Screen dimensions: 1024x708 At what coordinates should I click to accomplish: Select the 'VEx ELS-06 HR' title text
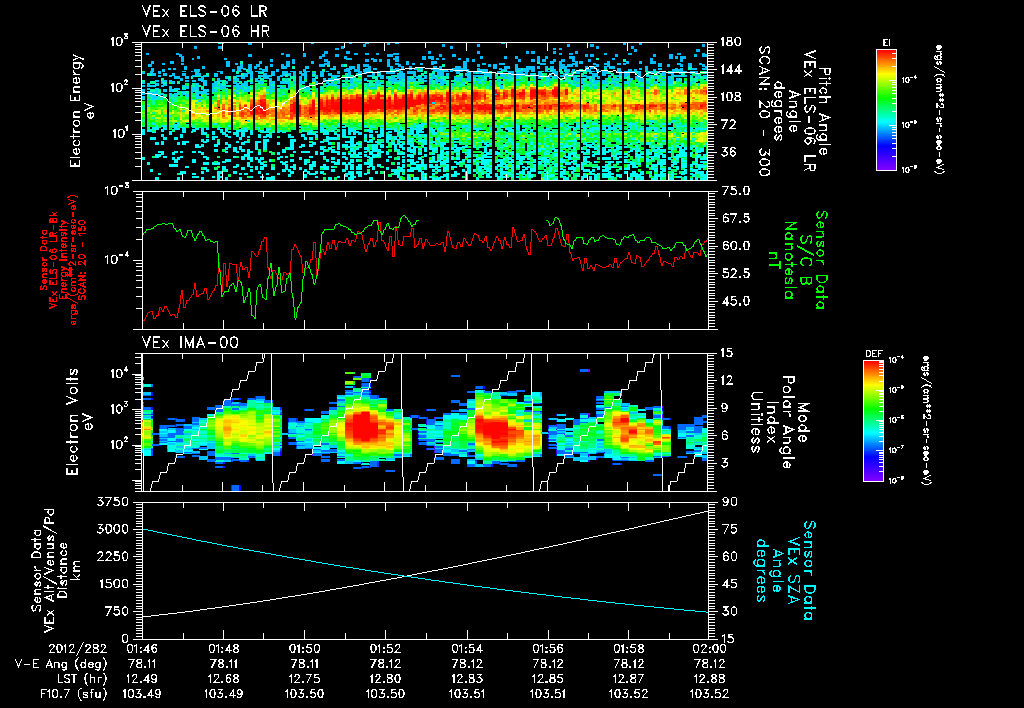click(x=205, y=31)
